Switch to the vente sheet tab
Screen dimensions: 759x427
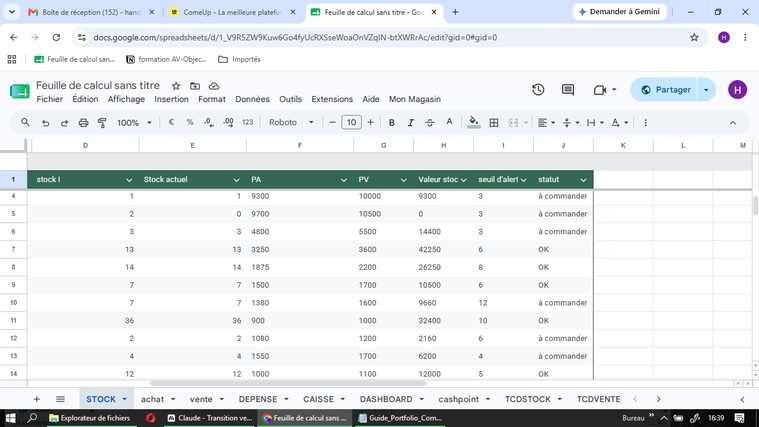pyautogui.click(x=201, y=399)
